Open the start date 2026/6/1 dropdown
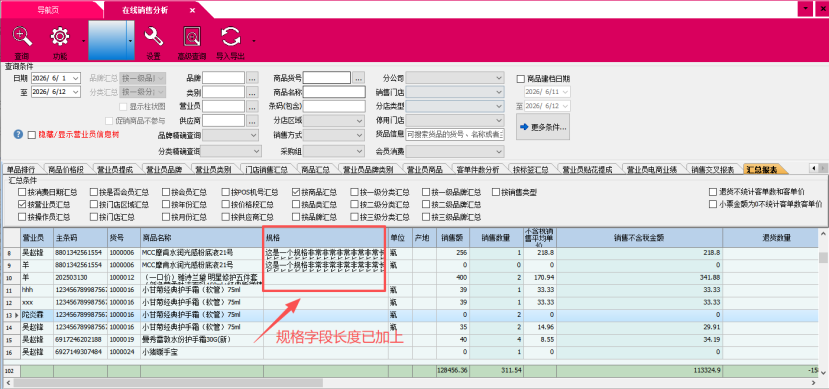Viewport: 829px width, 389px height. [x=76, y=78]
